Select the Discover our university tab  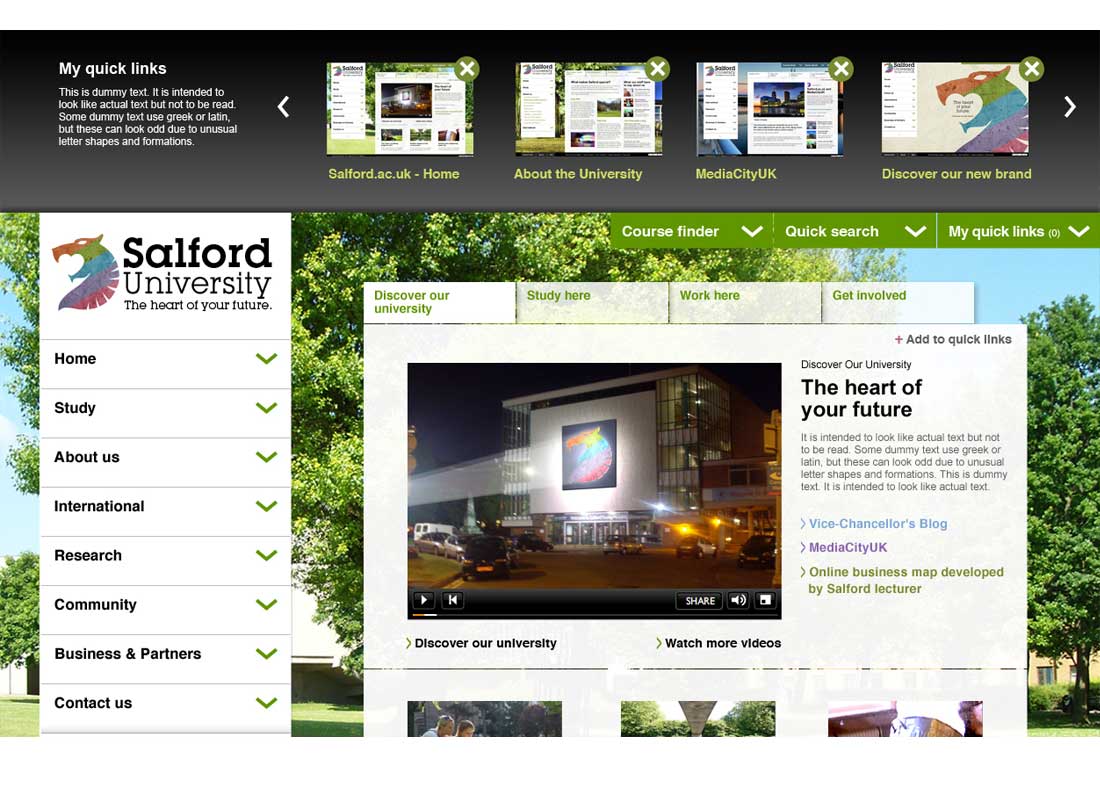439,302
